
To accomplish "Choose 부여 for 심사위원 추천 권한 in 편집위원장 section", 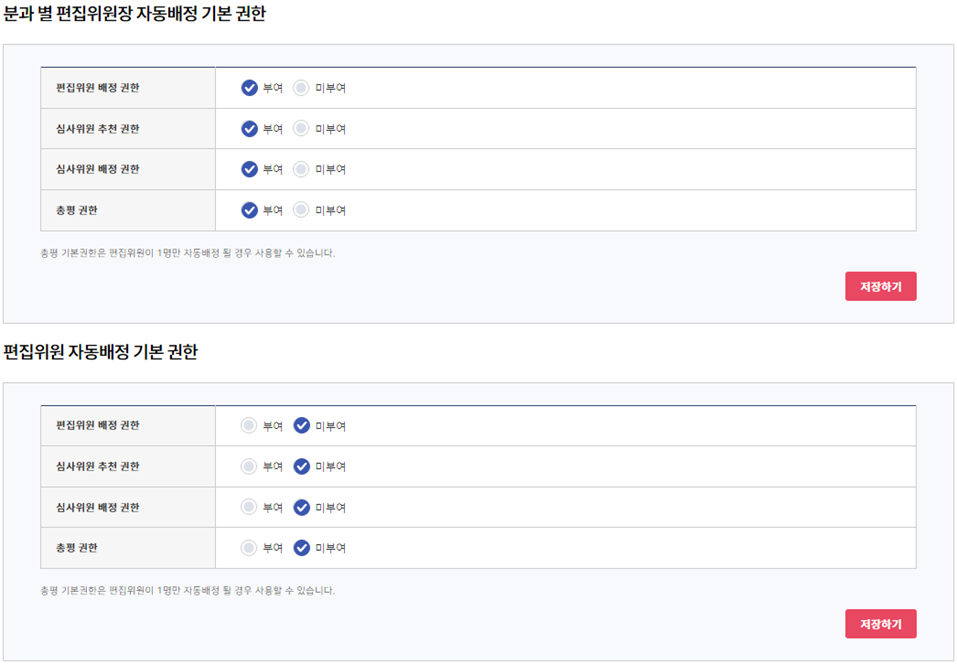I will click(250, 129).
